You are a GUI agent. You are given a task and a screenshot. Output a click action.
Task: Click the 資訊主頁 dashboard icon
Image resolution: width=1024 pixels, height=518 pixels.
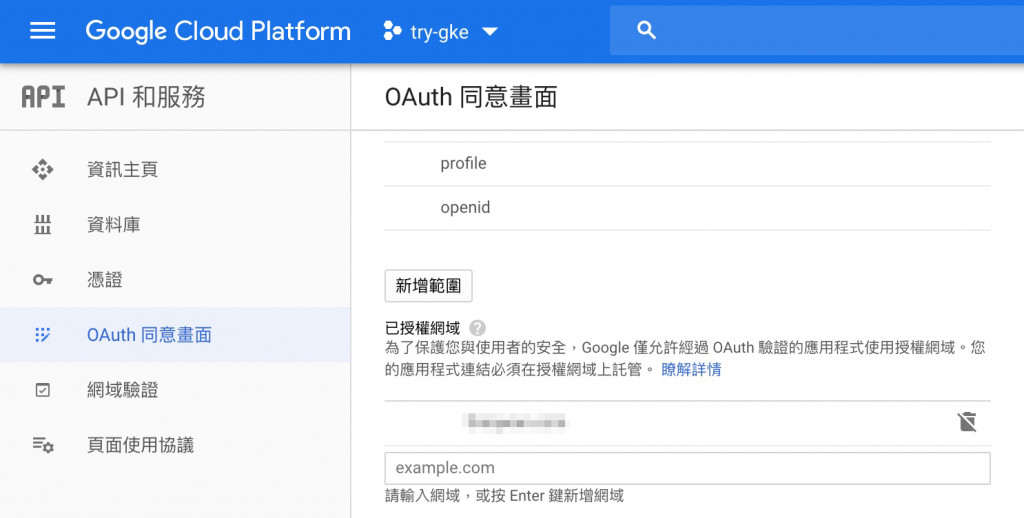tap(42, 170)
